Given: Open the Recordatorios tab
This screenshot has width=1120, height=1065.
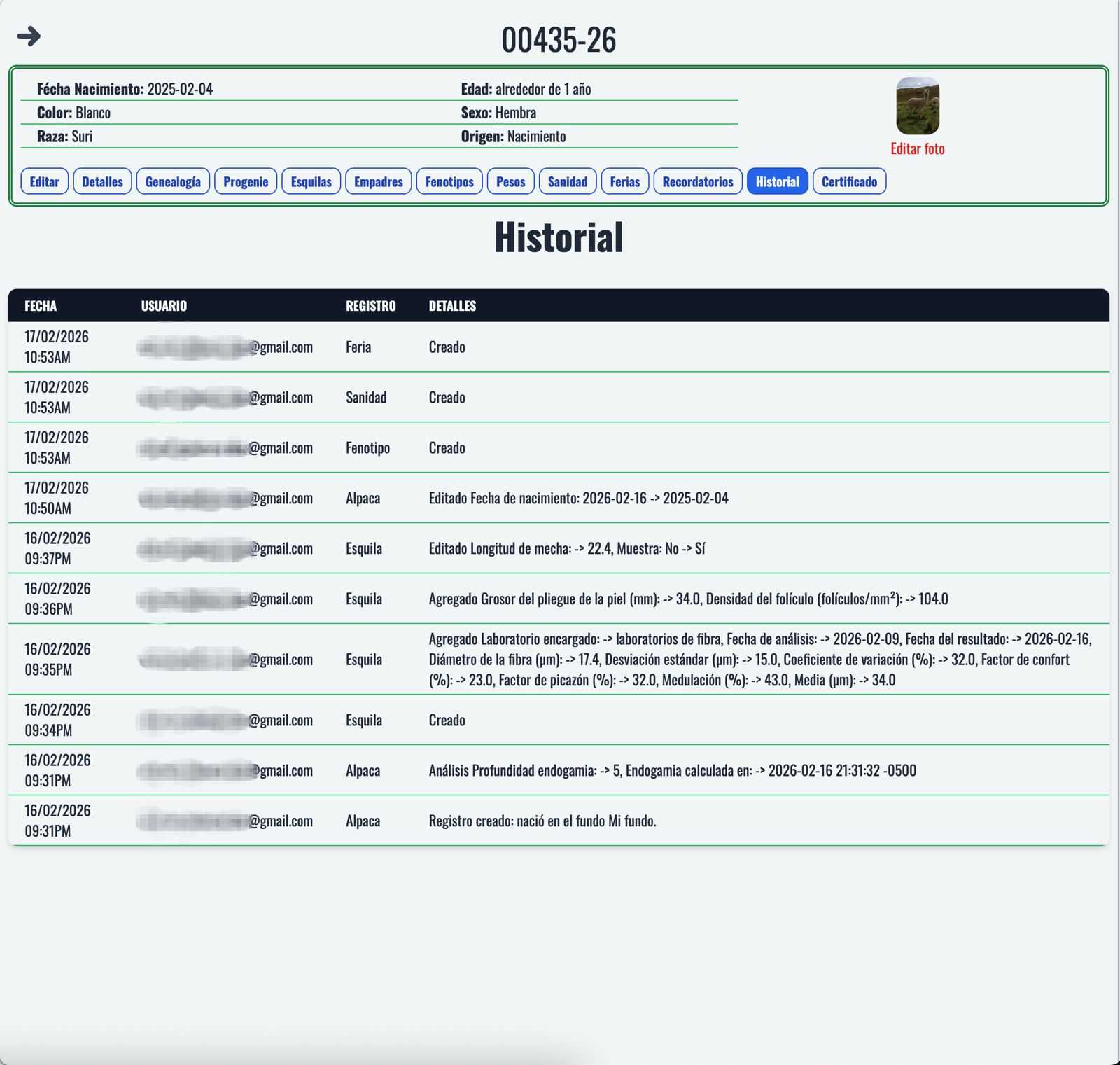Looking at the screenshot, I should pyautogui.click(x=697, y=181).
